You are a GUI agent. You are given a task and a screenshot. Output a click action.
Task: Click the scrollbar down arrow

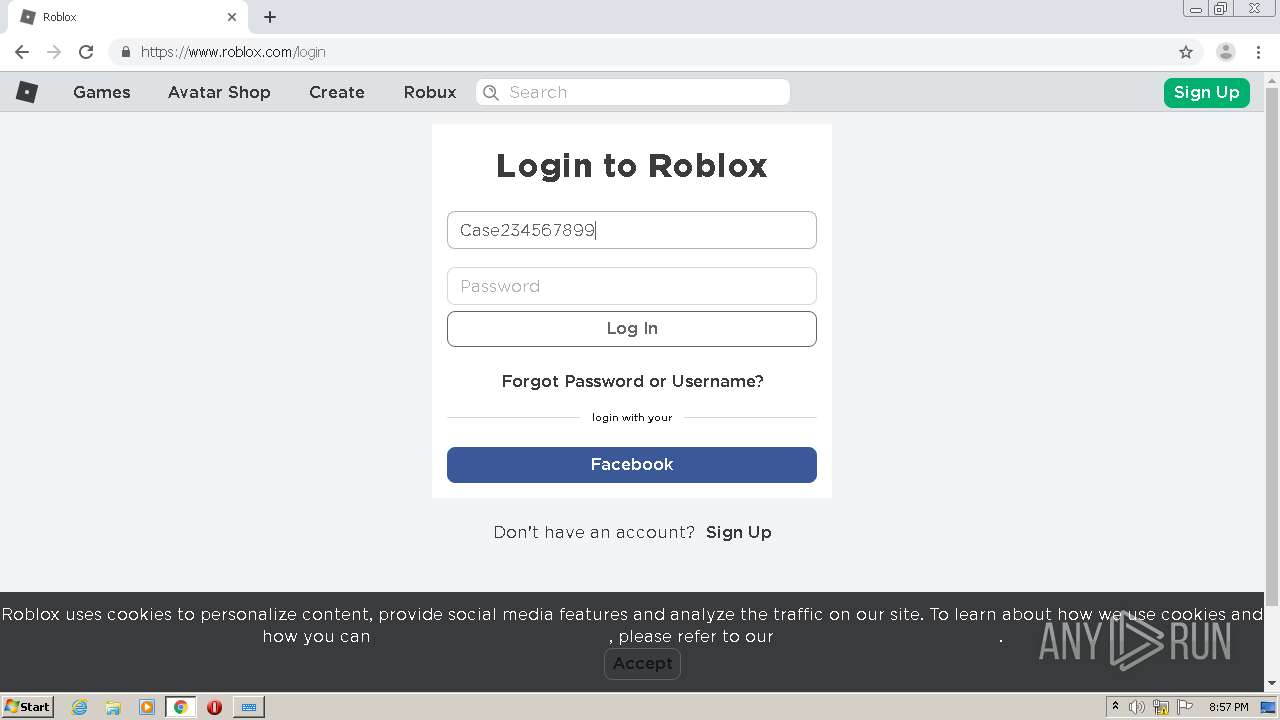click(1272, 684)
